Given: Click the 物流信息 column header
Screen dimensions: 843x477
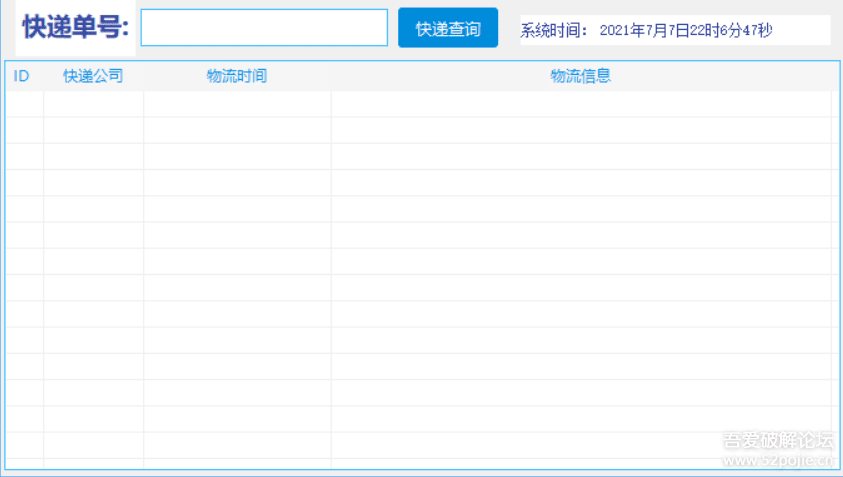Looking at the screenshot, I should (580, 76).
